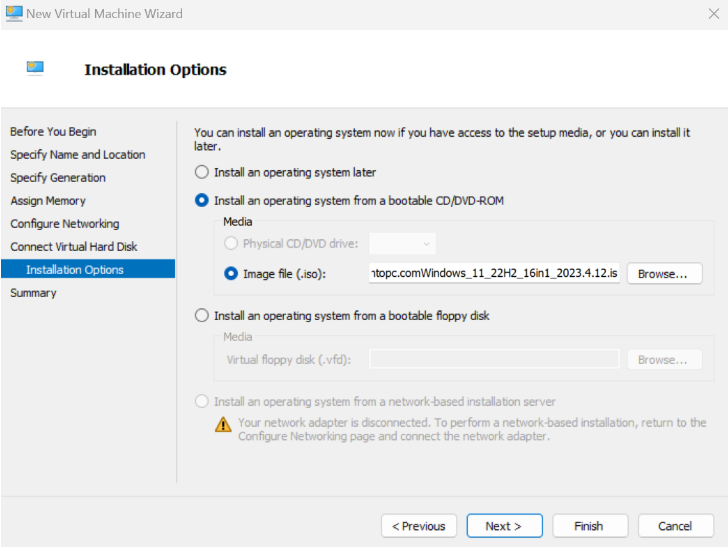Select Installation Options in the sidebar

(88, 269)
